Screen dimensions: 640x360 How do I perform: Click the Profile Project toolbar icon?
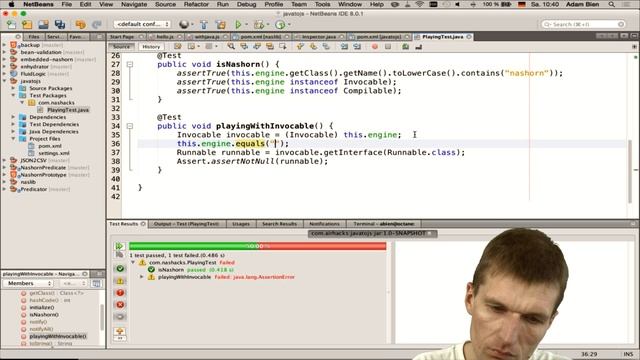(x=280, y=24)
